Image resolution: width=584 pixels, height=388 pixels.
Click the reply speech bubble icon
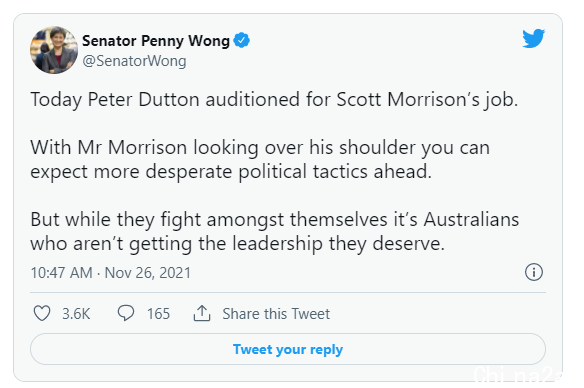126,313
